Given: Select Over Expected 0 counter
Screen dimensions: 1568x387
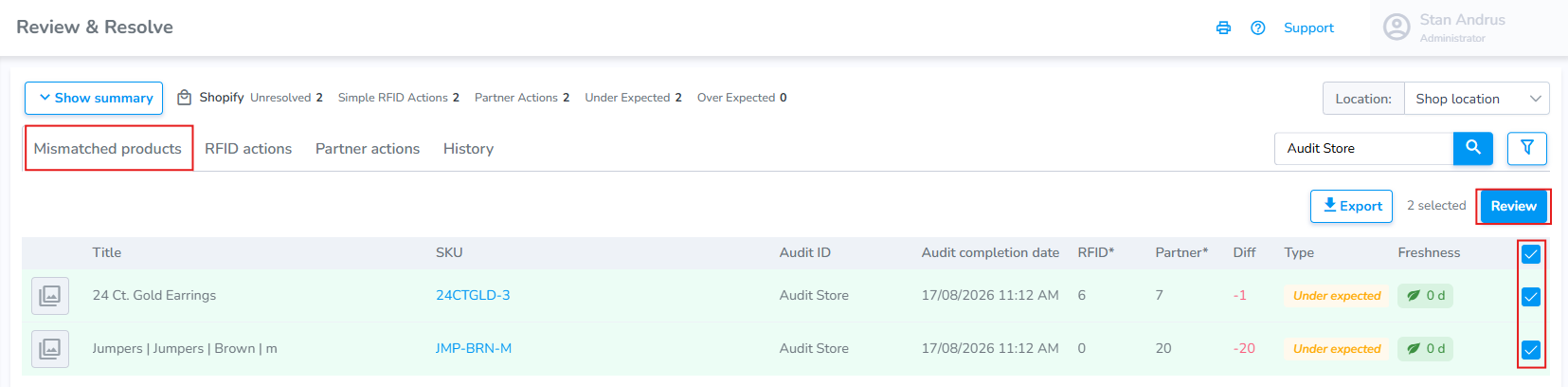Looking at the screenshot, I should point(742,98).
